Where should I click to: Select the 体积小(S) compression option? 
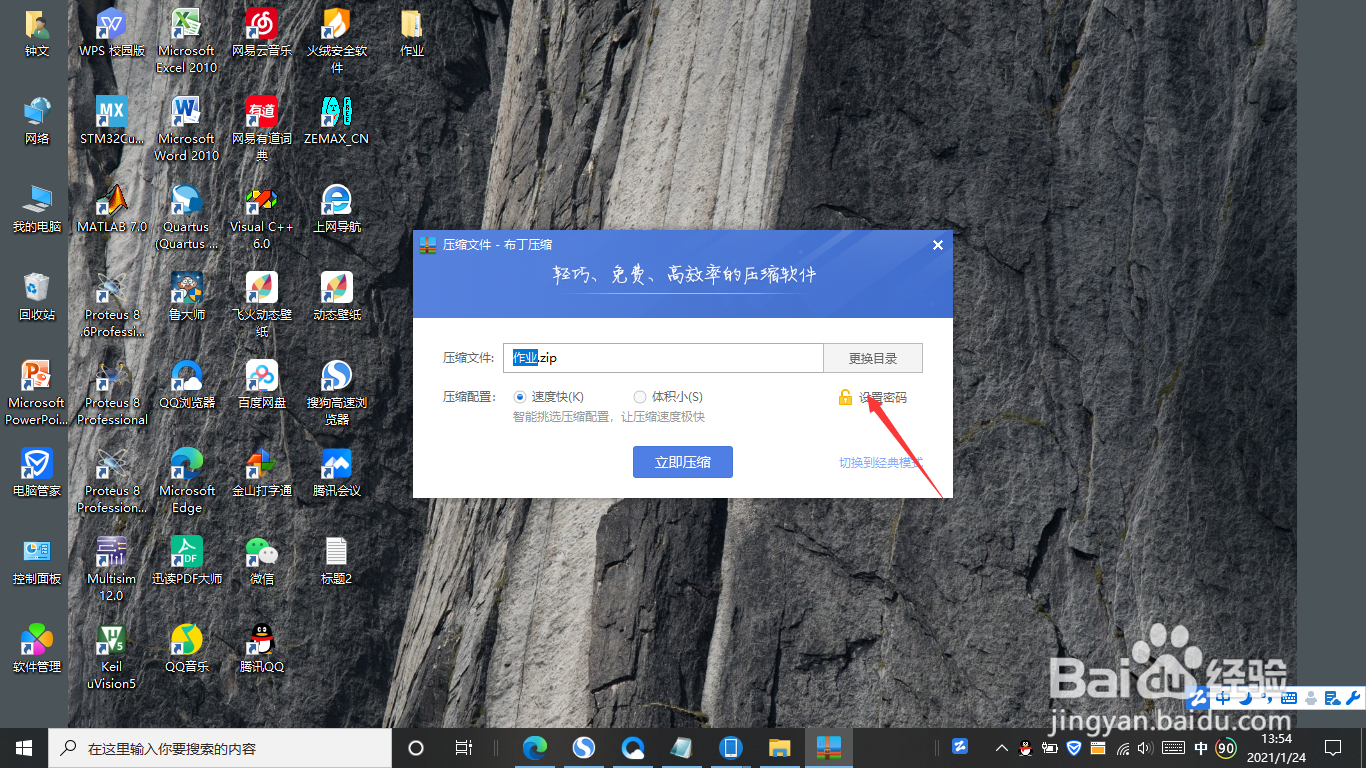click(x=668, y=397)
